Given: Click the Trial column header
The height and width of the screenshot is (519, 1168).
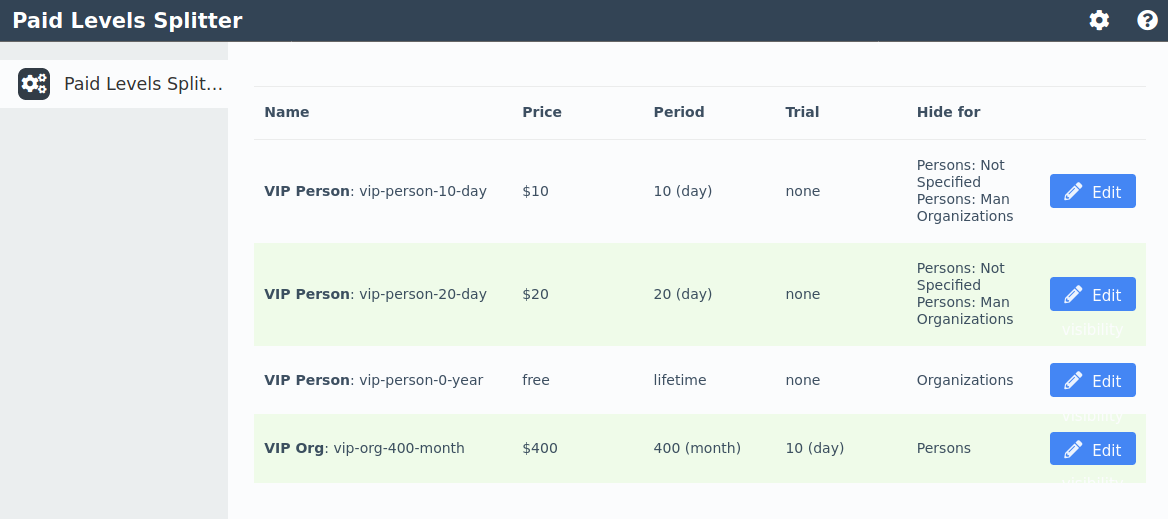Looking at the screenshot, I should click(802, 112).
